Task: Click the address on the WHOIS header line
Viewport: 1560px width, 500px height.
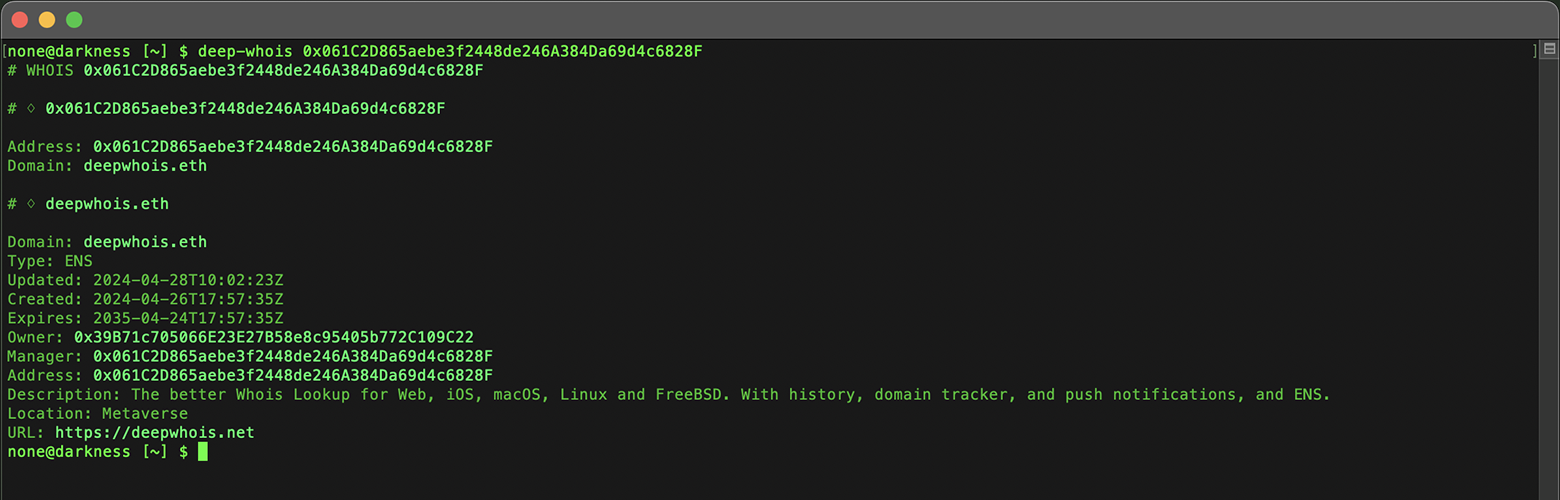Action: (x=283, y=70)
